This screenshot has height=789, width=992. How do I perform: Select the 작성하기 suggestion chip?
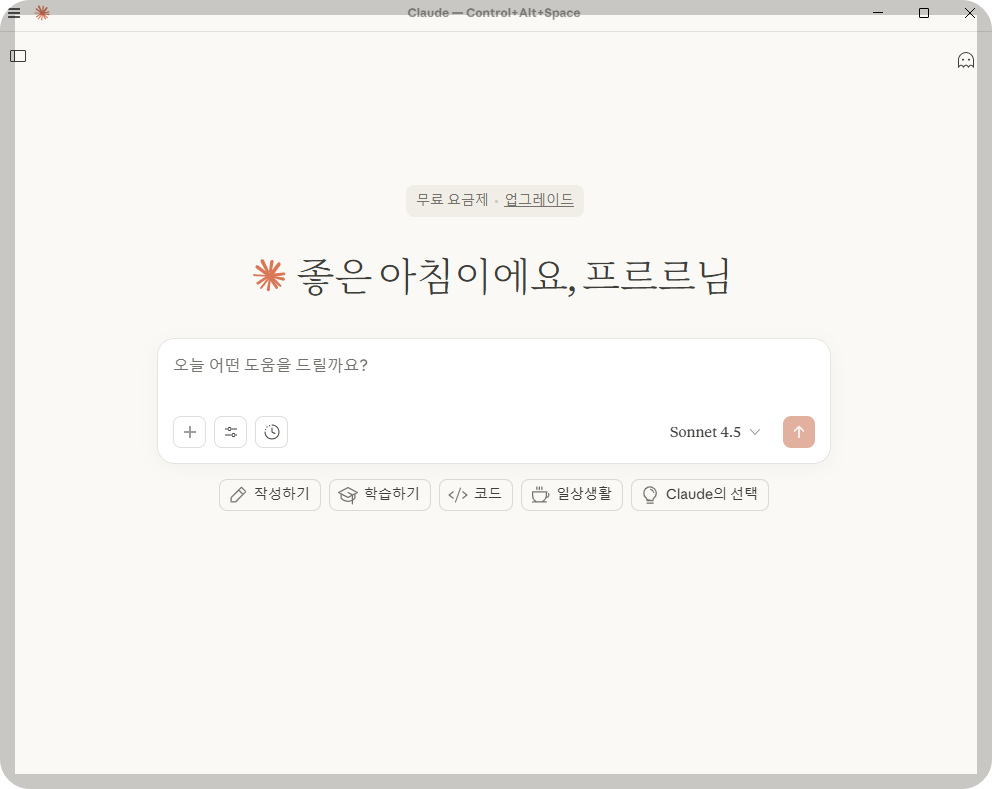[x=270, y=495]
